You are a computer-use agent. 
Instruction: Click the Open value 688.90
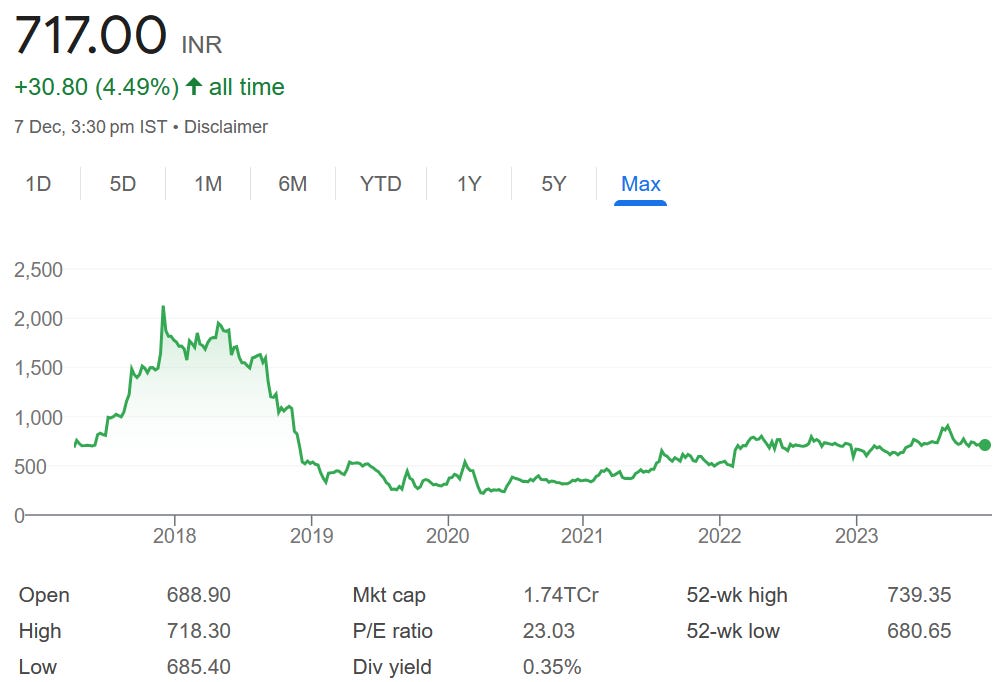point(198,595)
